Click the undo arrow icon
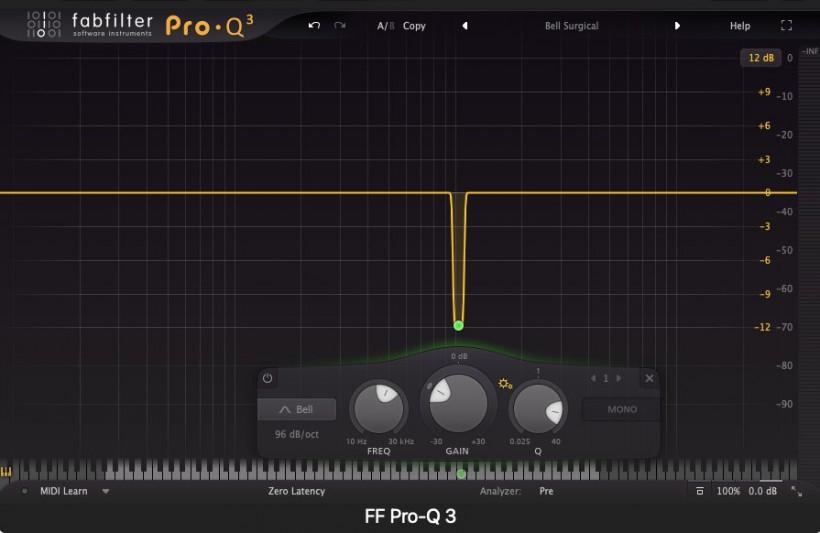Viewport: 820px width, 533px height. click(314, 25)
